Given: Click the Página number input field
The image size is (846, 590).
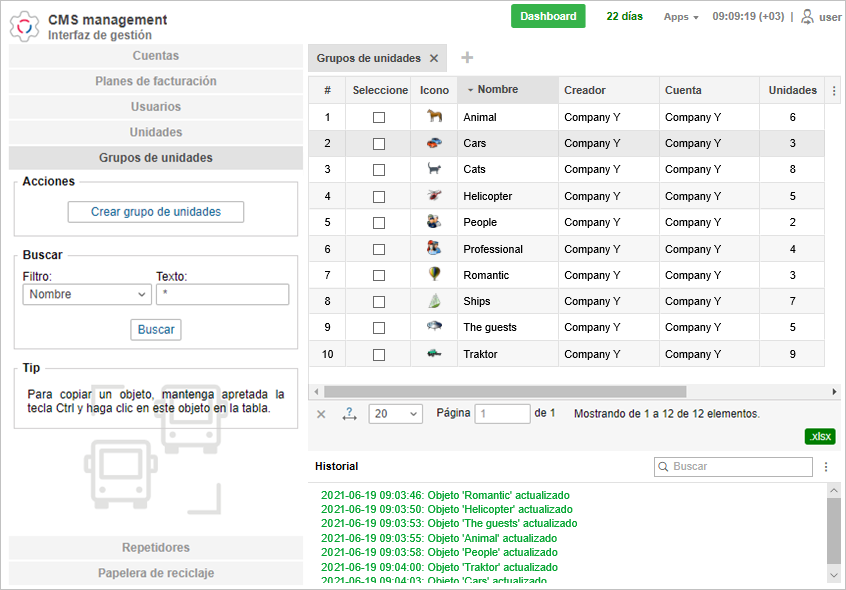Looking at the screenshot, I should pyautogui.click(x=502, y=414).
